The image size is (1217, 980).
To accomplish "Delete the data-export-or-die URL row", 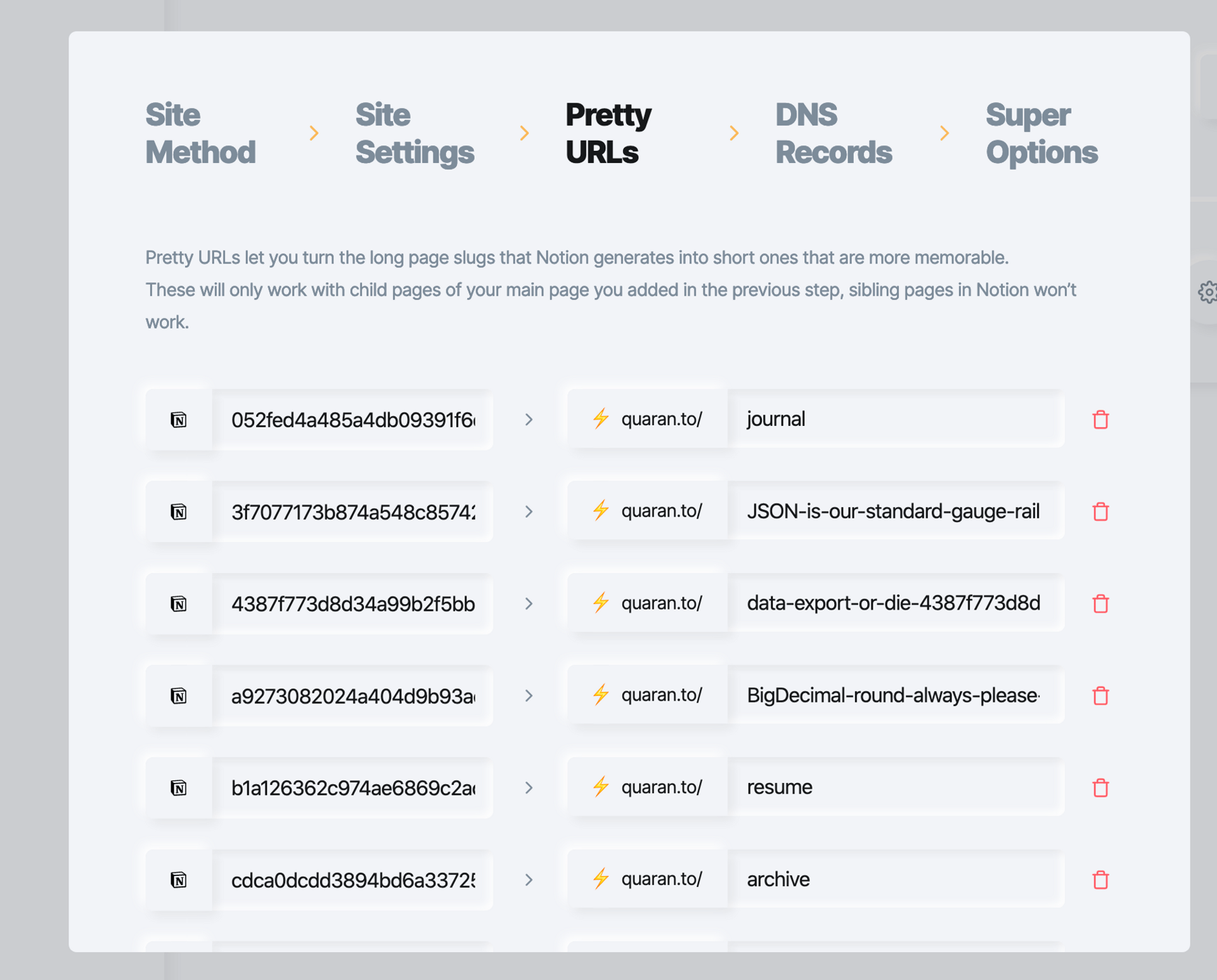I will point(1100,603).
